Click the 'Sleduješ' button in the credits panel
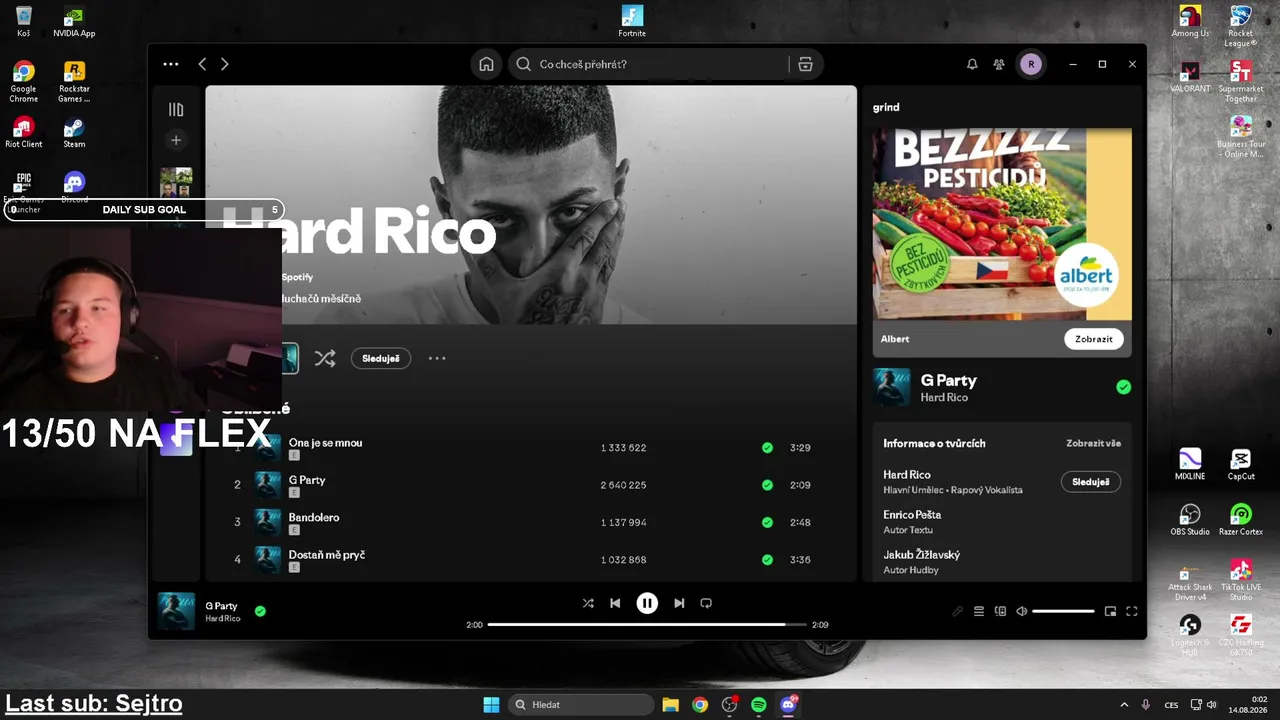 click(x=1090, y=482)
